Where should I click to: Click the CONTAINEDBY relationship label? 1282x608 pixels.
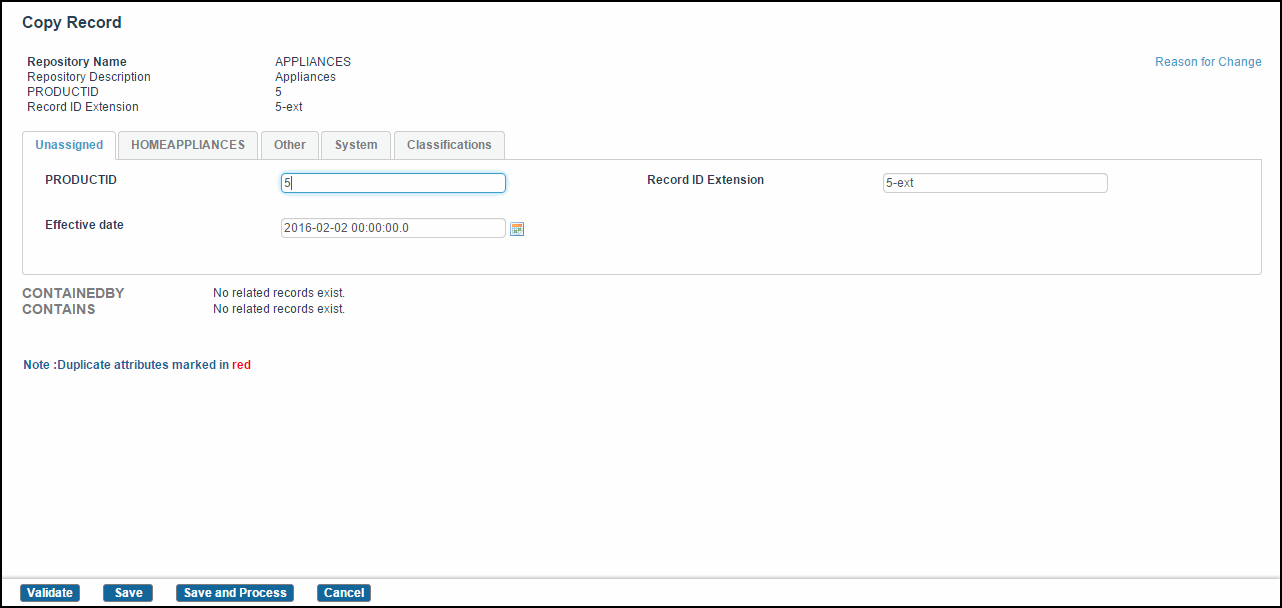73,293
